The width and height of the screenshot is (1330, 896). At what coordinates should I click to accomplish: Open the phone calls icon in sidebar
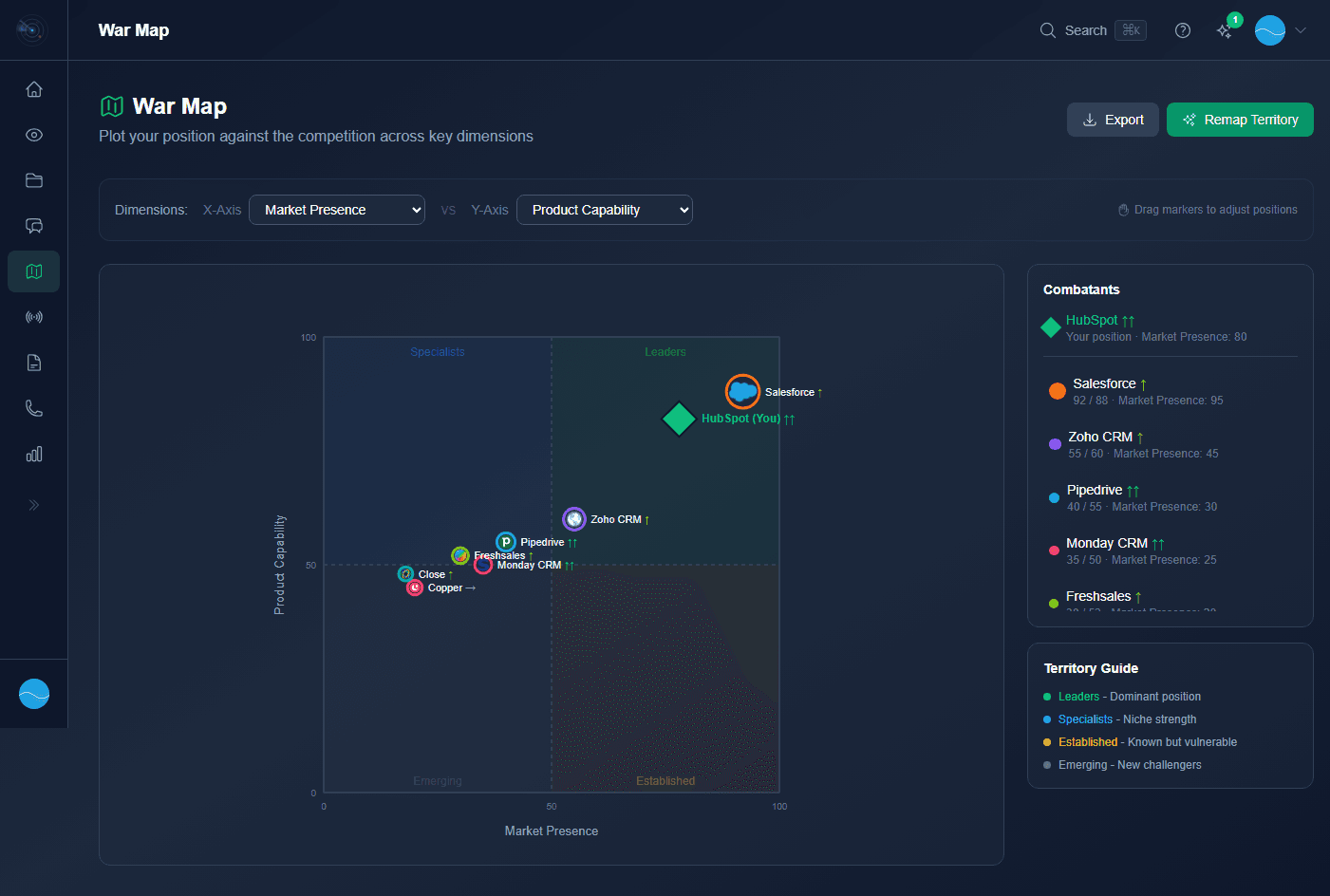coord(34,408)
